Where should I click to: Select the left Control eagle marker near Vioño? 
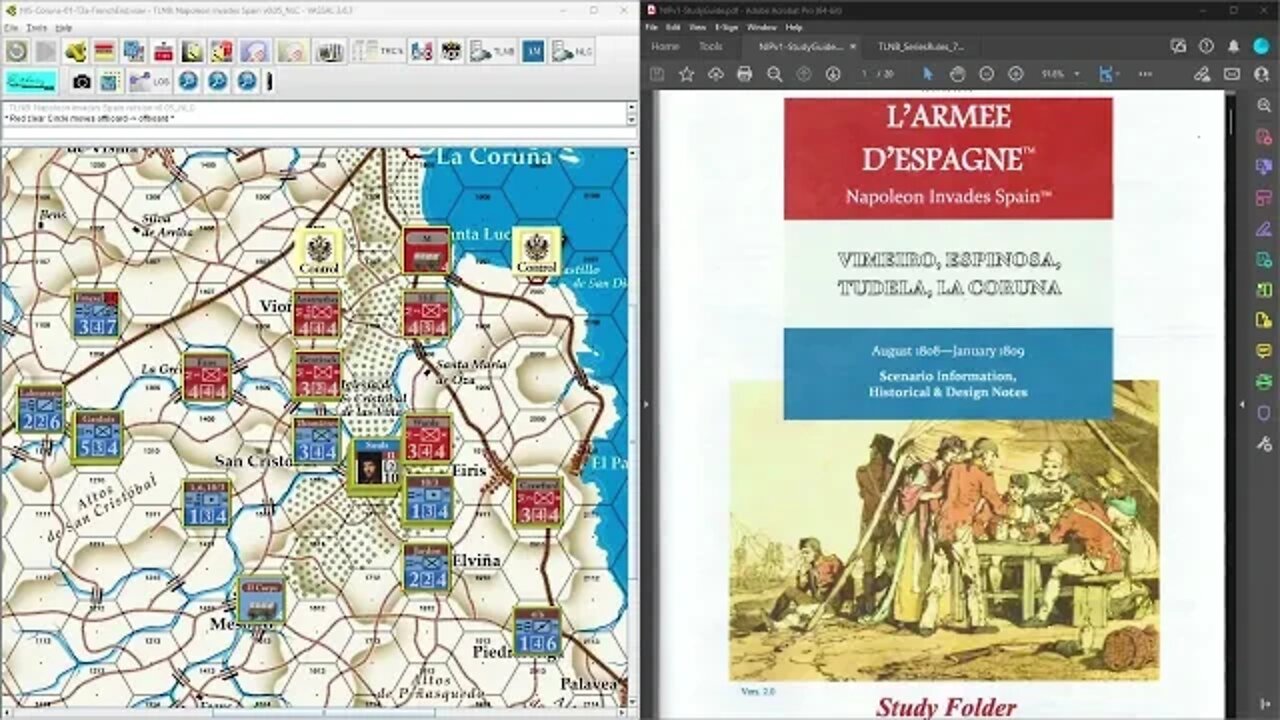319,253
